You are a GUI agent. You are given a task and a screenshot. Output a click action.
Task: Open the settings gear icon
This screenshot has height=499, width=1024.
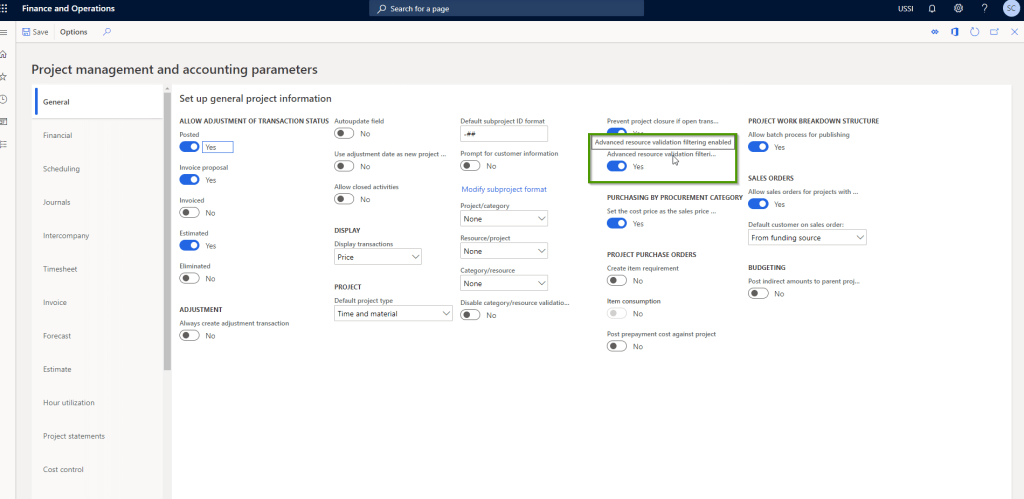coord(958,8)
